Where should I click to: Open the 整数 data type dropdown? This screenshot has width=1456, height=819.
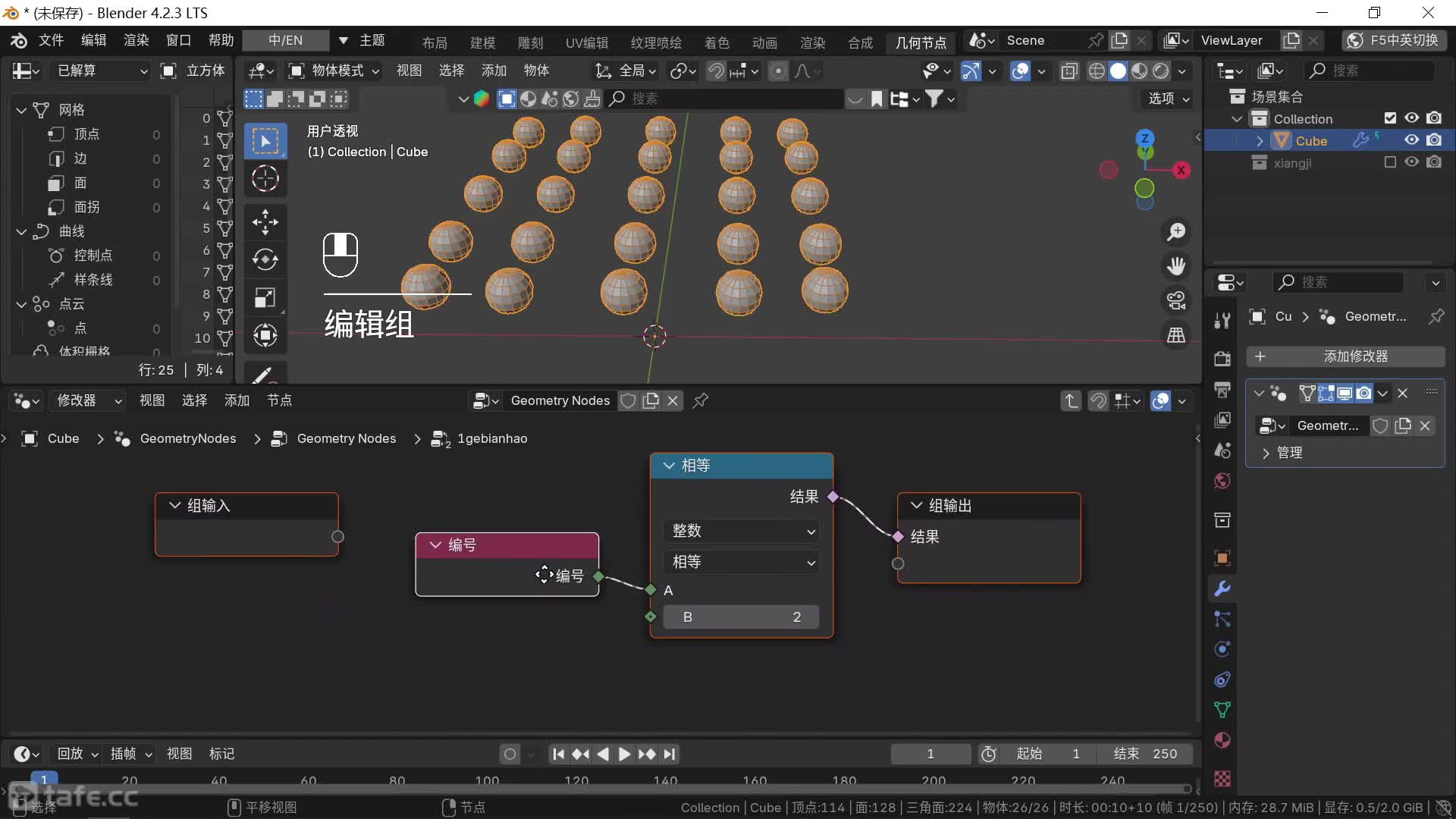pos(742,531)
